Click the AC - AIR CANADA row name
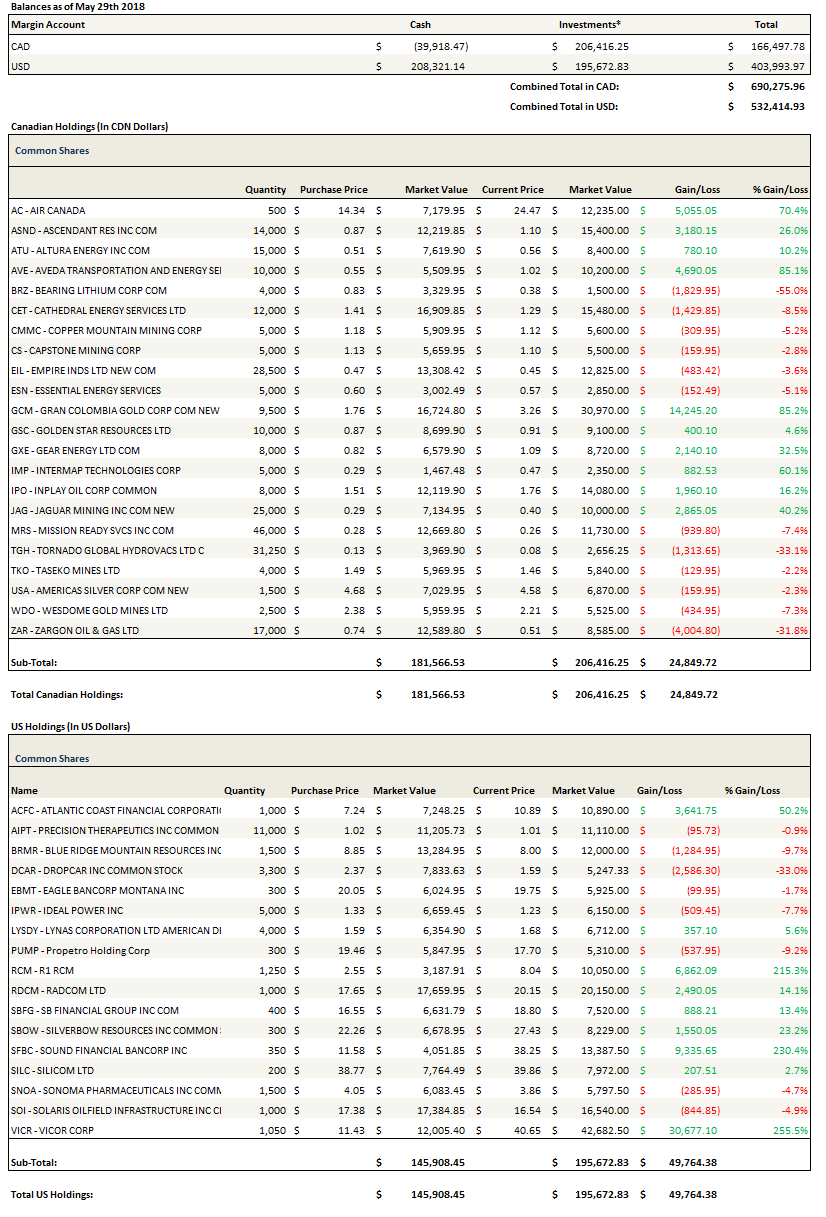Screen dimensions: 826x1217 pyautogui.click(x=48, y=211)
